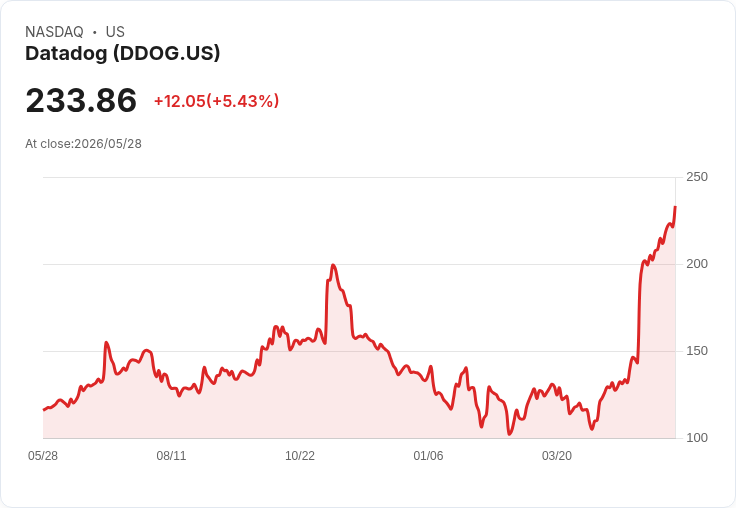Click the 05/28 date axis label
Image resolution: width=736 pixels, height=508 pixels.
(43, 455)
